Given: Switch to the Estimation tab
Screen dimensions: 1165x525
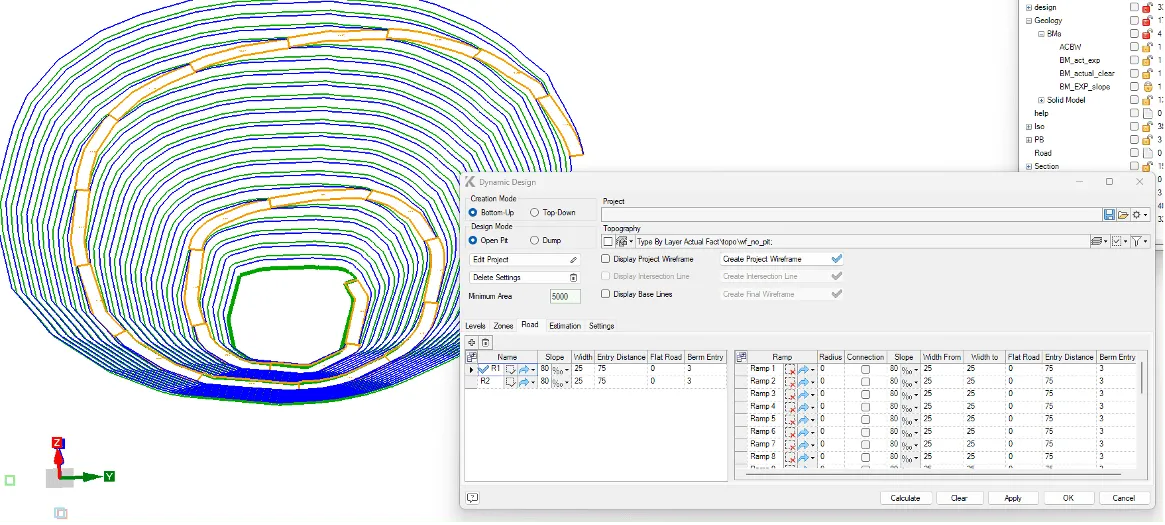Looking at the screenshot, I should (565, 326).
